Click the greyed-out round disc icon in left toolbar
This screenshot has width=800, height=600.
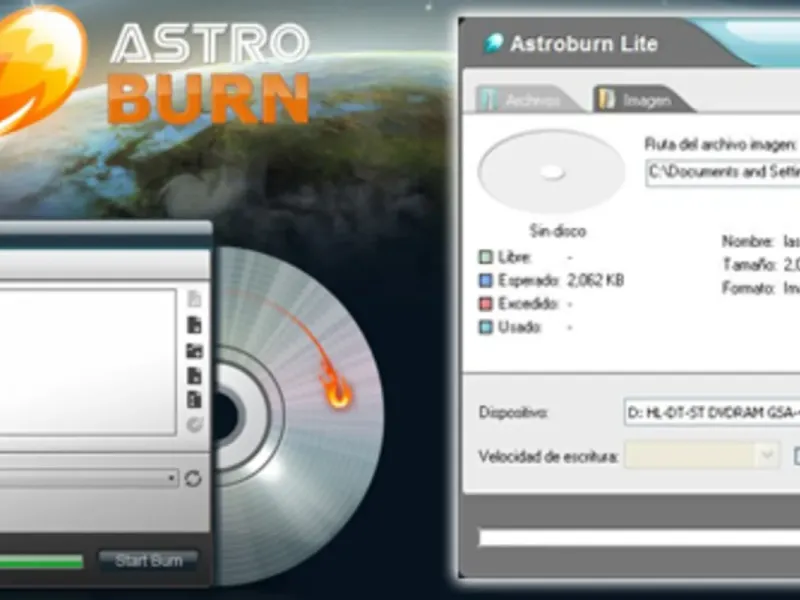[x=194, y=424]
